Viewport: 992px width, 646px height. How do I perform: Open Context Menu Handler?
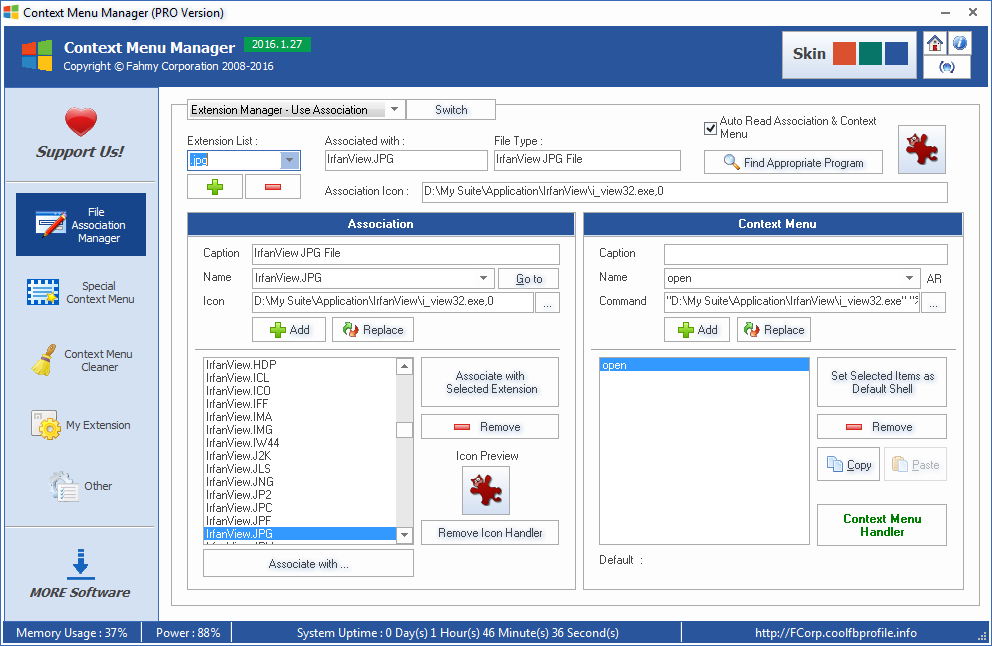pos(882,525)
